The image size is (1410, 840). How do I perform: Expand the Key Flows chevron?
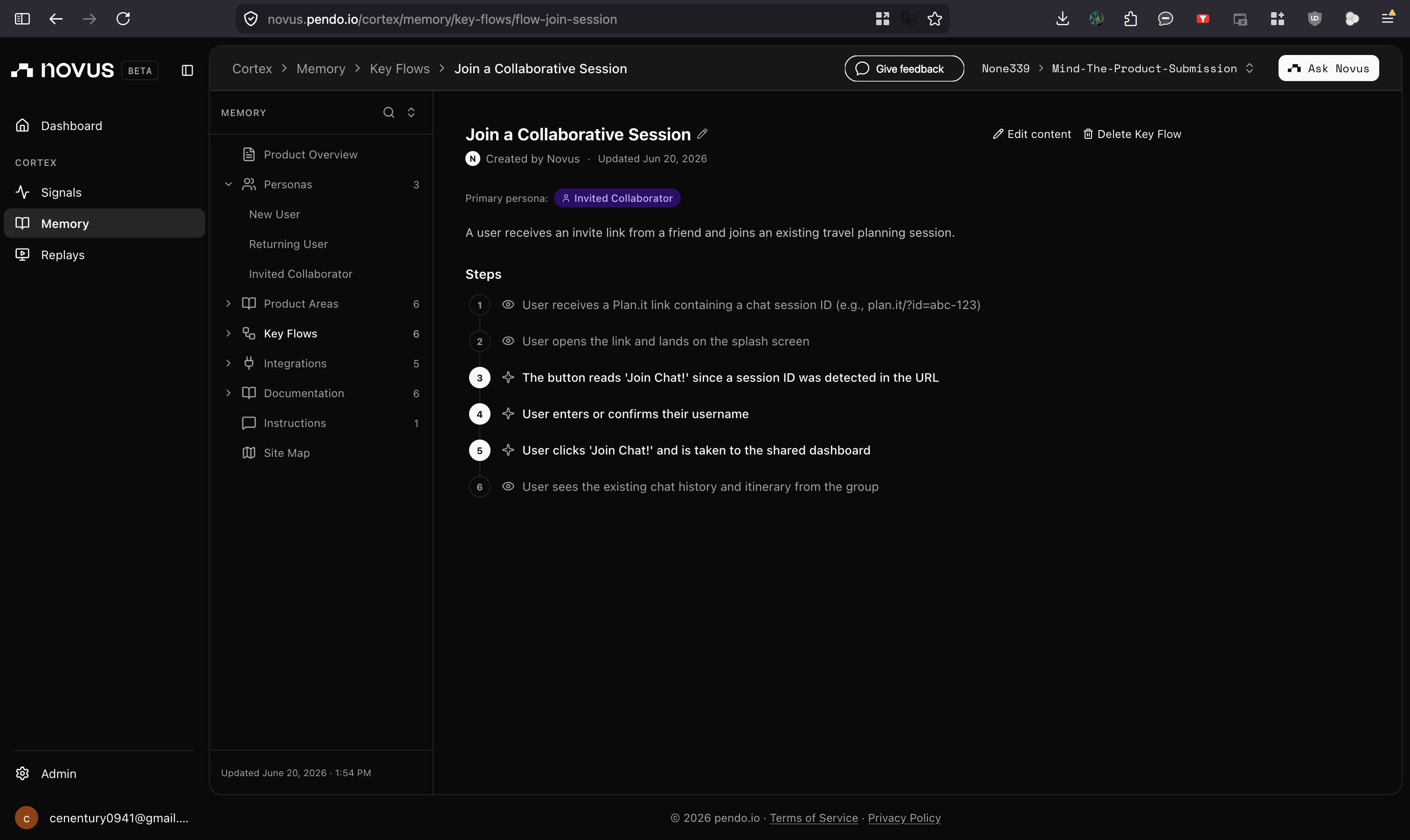coord(228,333)
